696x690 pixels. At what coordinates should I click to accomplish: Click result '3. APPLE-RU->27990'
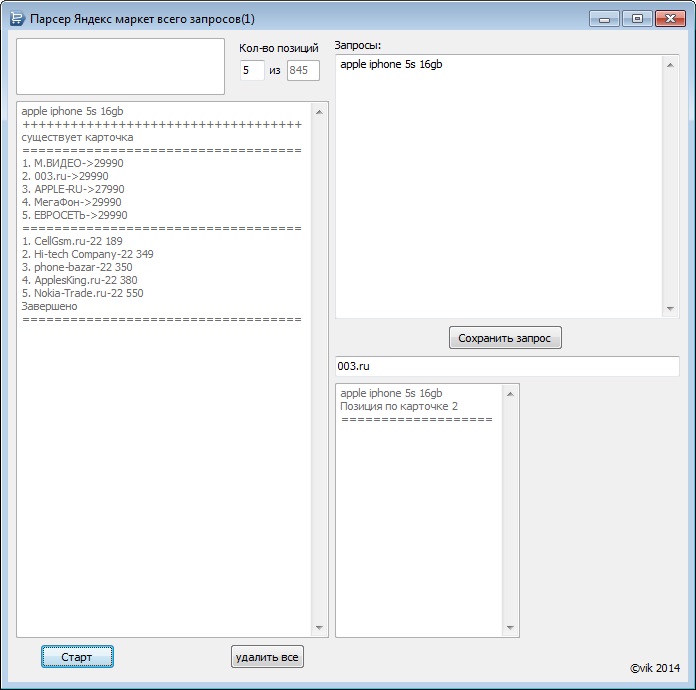click(73, 189)
